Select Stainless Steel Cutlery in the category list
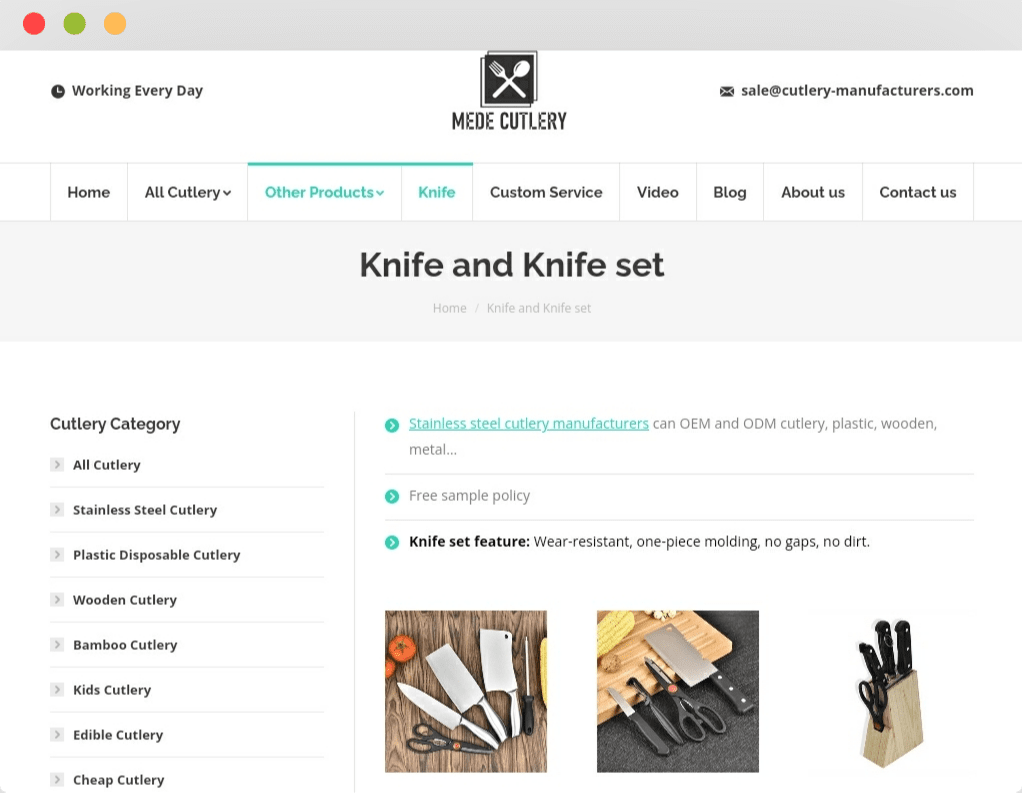 click(145, 510)
